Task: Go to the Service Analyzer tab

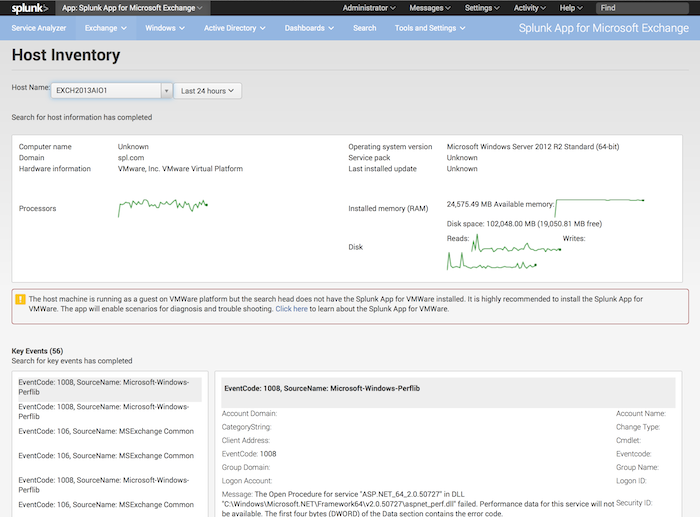Action: click(39, 28)
